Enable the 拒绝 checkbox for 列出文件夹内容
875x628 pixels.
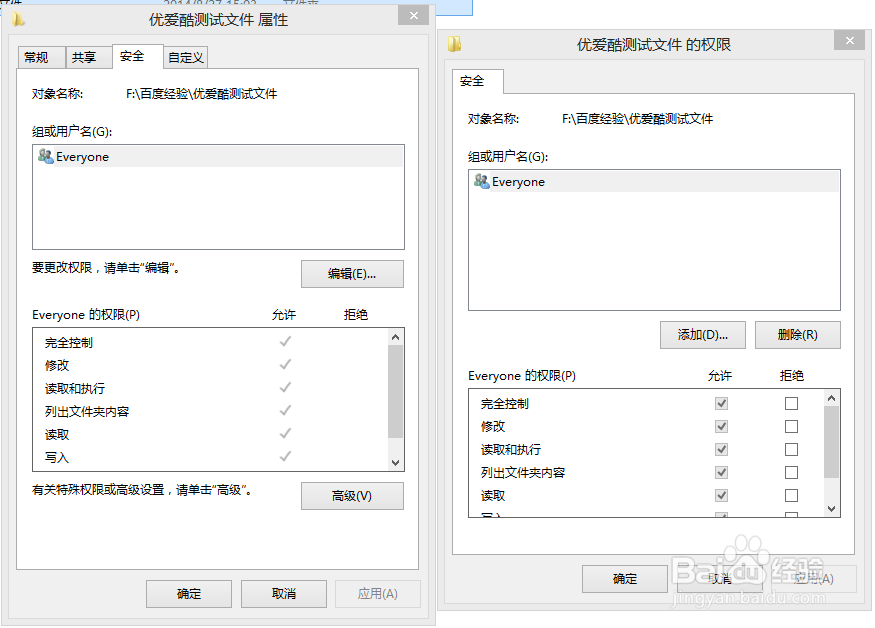pos(792,472)
